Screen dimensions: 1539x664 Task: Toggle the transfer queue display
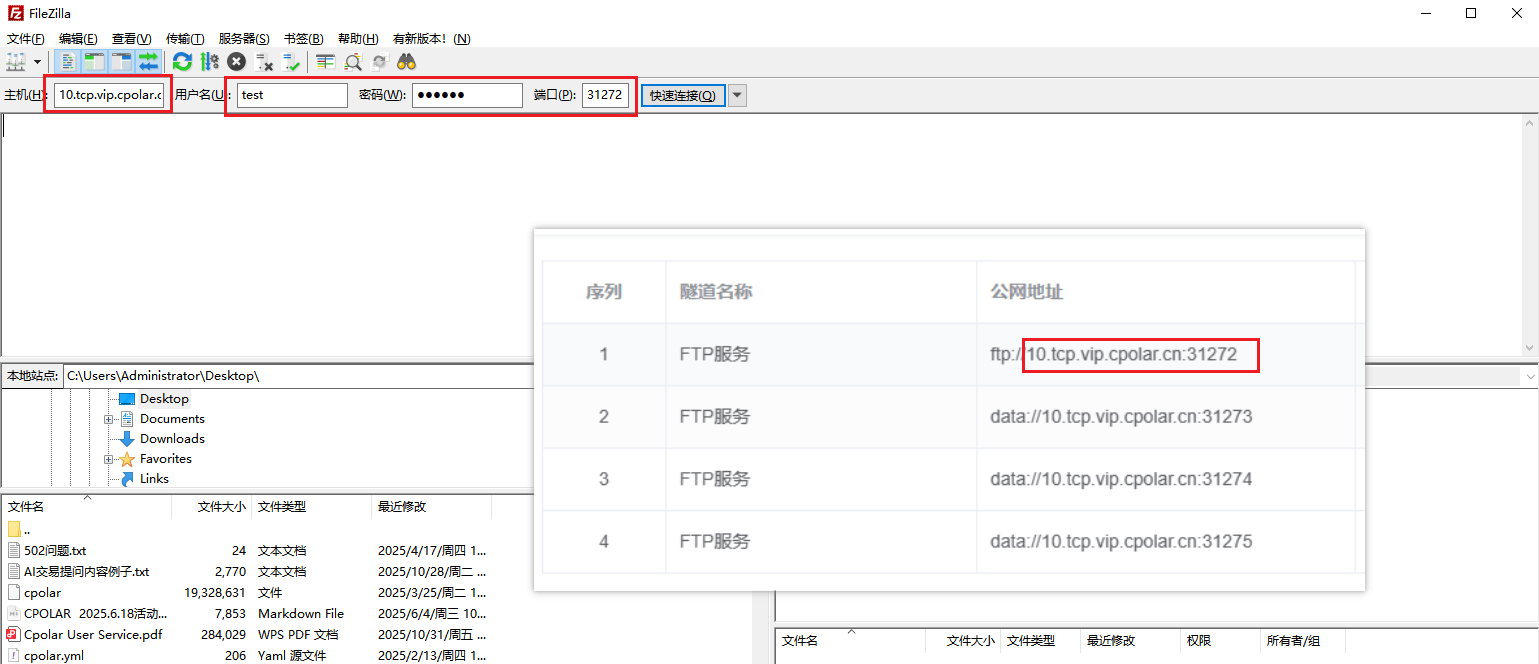148,62
